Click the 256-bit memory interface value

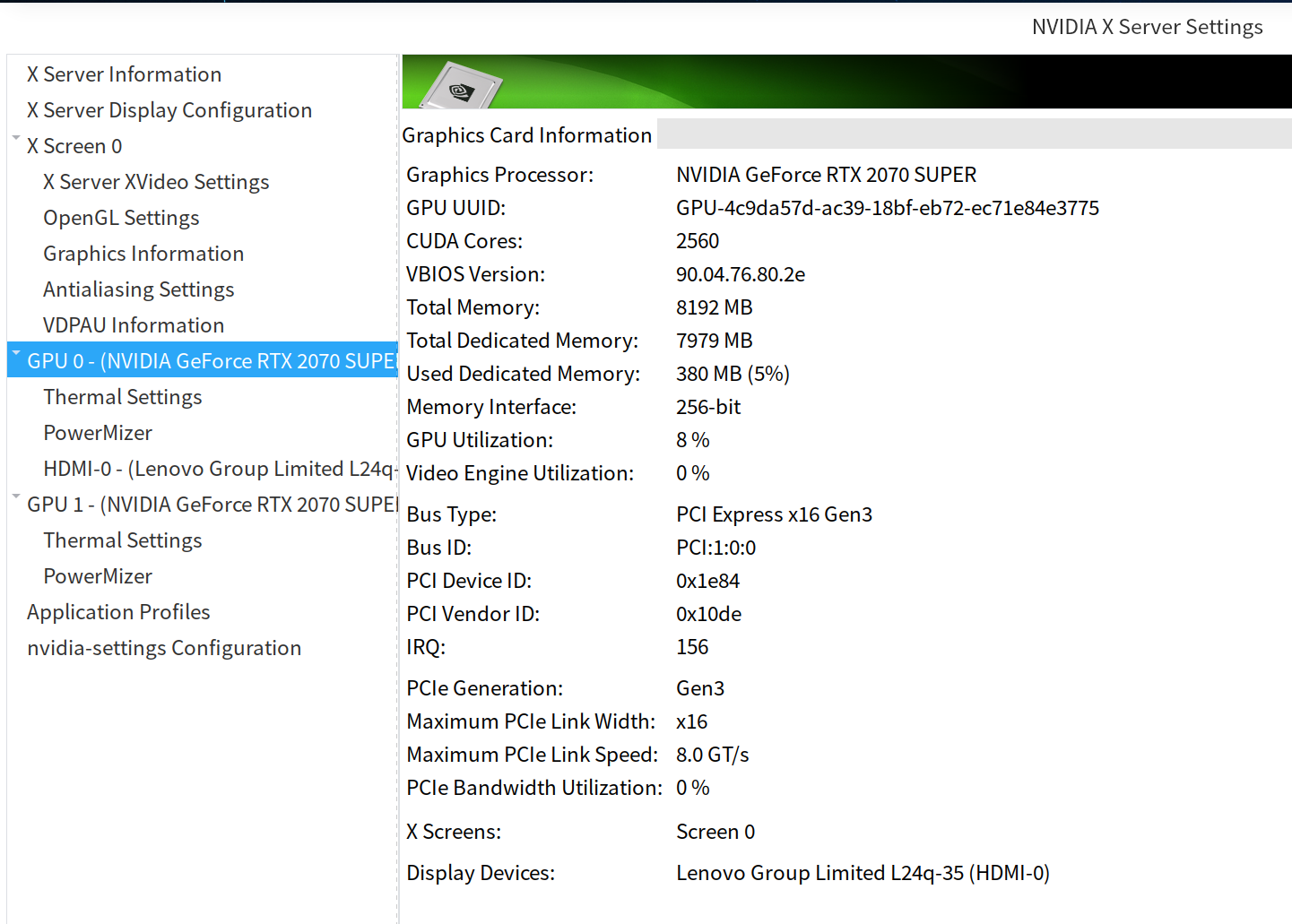tap(708, 407)
